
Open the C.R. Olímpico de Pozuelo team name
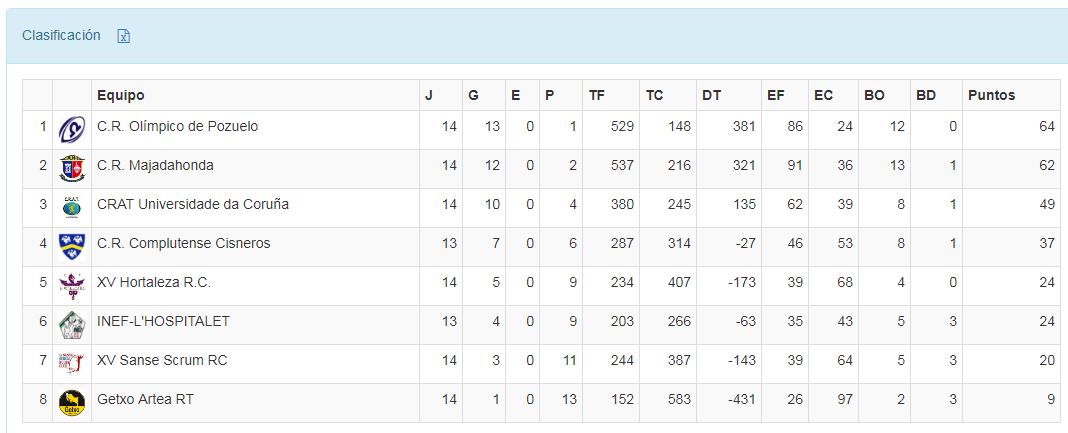[177, 126]
